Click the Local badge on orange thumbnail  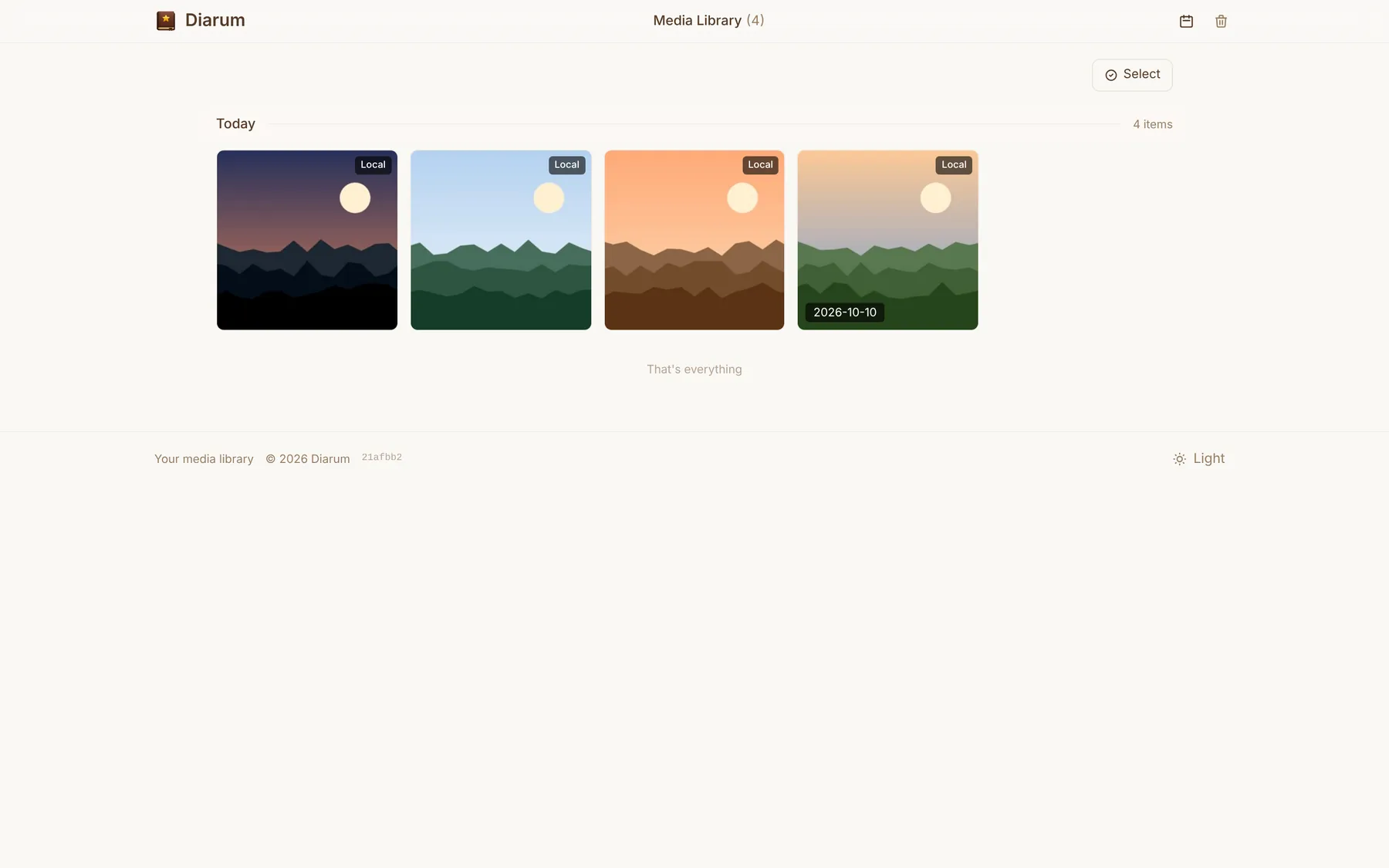click(x=760, y=165)
